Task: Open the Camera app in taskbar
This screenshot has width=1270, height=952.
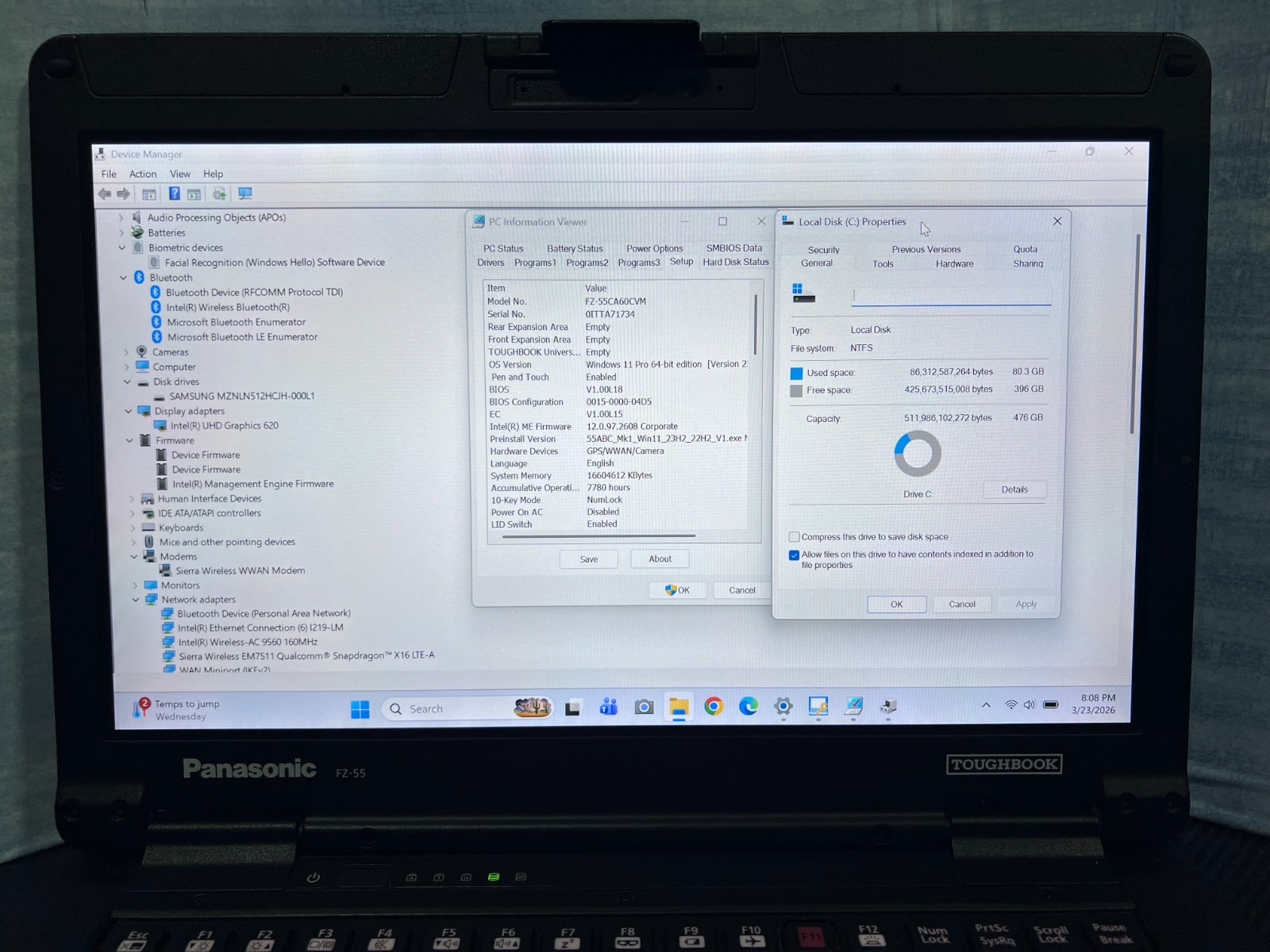Action: 644,707
